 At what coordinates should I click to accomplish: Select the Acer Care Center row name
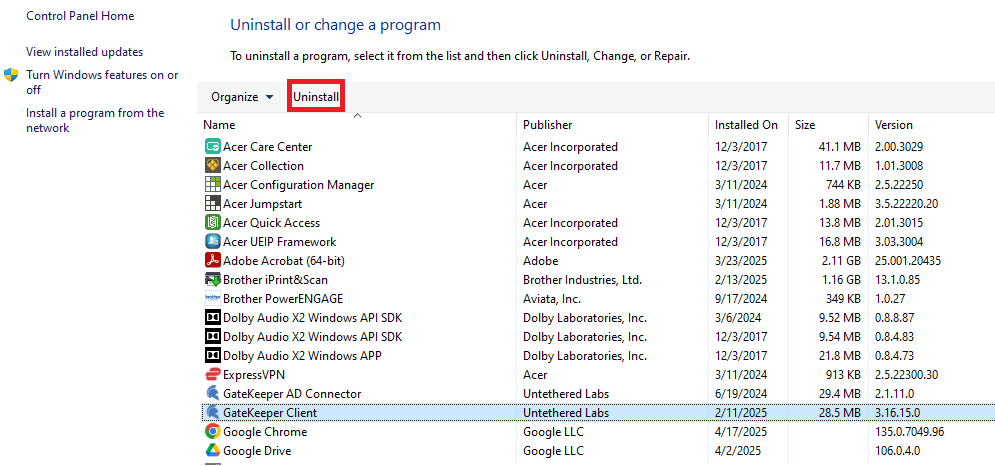click(x=268, y=147)
